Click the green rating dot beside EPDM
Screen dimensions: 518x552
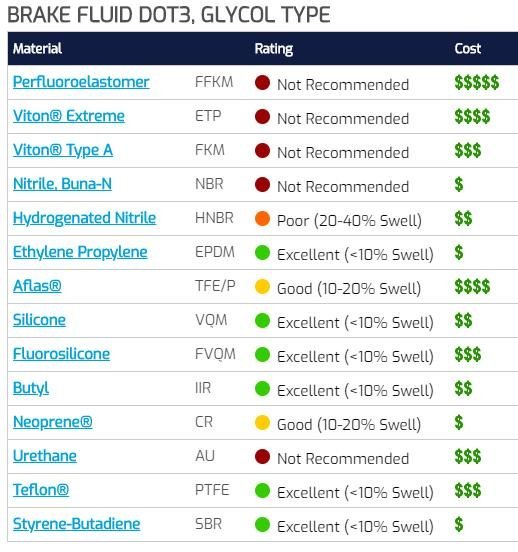click(x=262, y=253)
